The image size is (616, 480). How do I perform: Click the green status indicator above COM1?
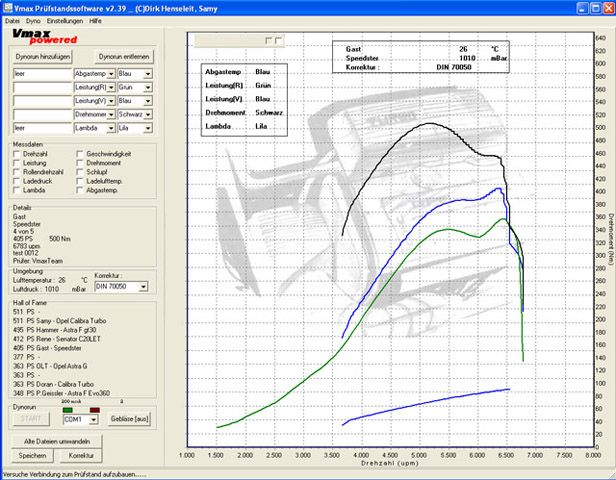(x=68, y=410)
